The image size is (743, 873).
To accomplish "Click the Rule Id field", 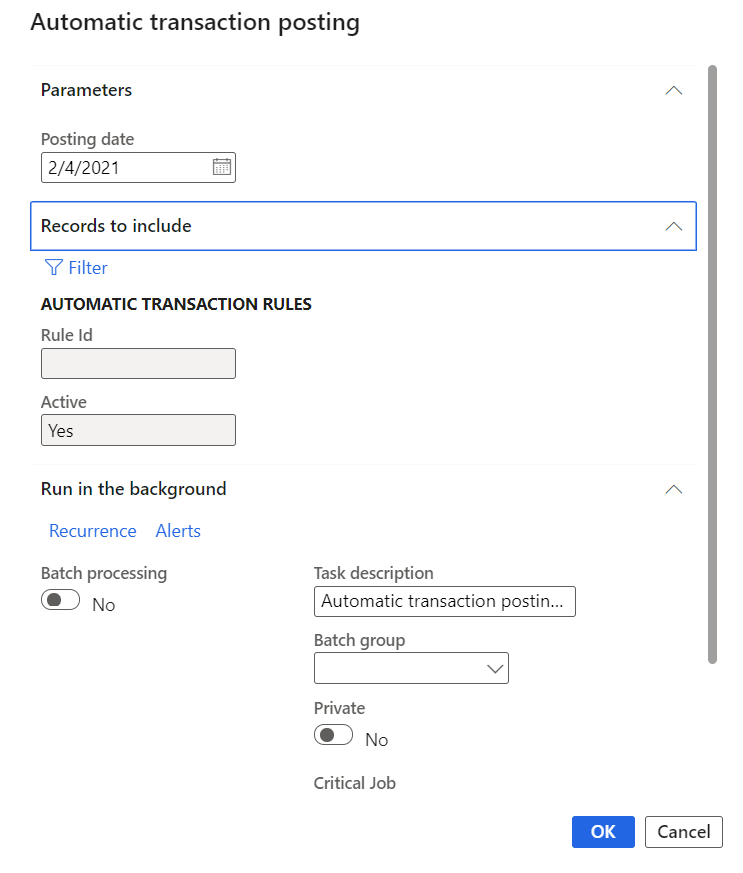I will (138, 363).
